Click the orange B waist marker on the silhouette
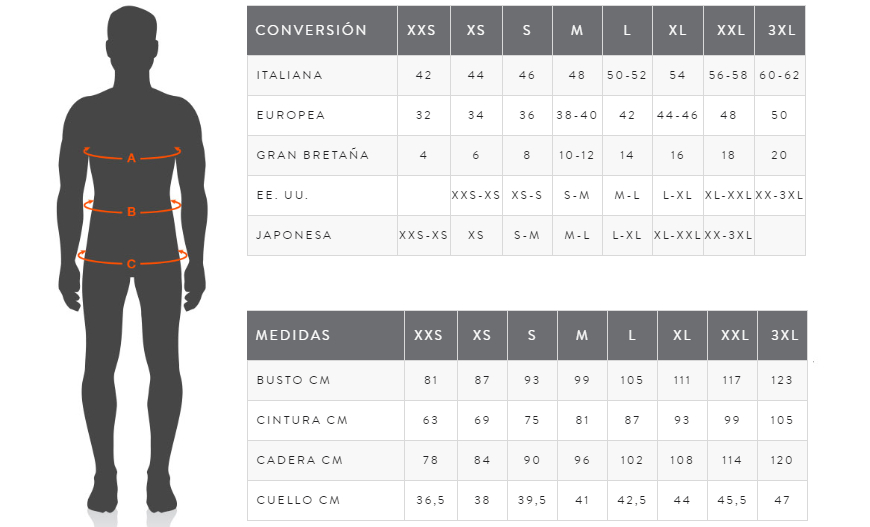The width and height of the screenshot is (870, 527). click(131, 211)
